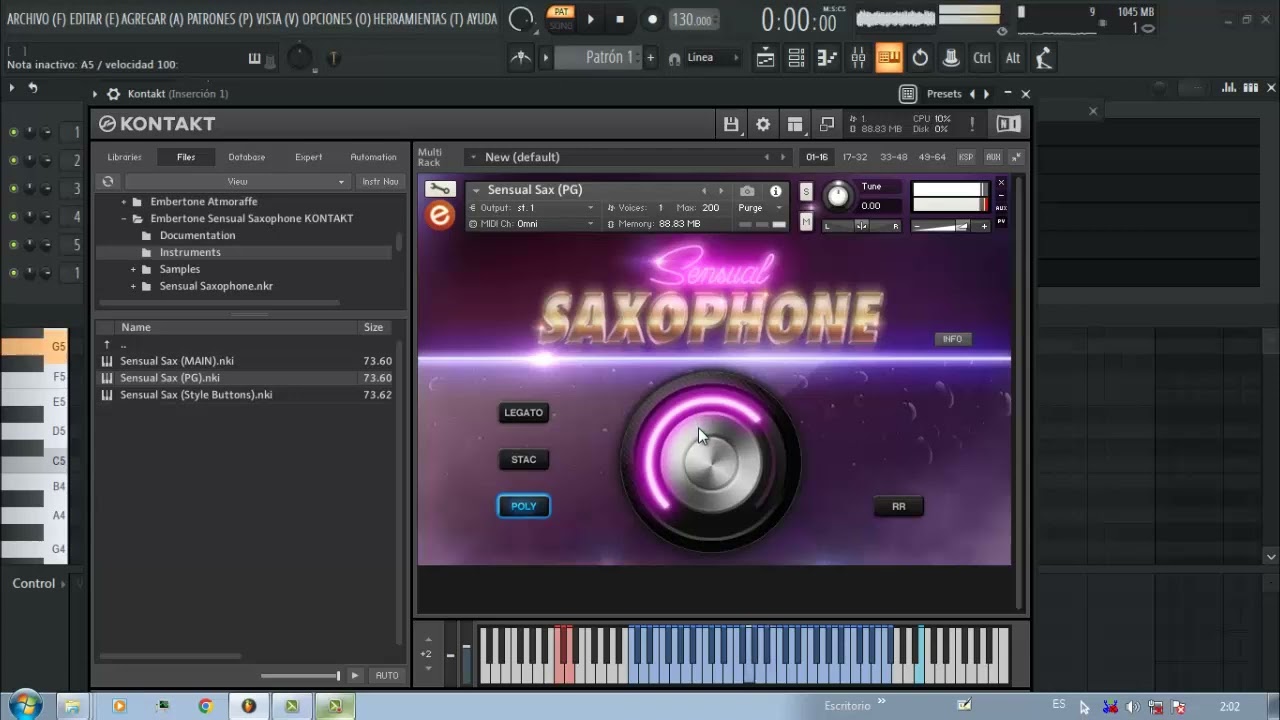Open the Linea snap dropdown
The image size is (1280, 720).
pyautogui.click(x=712, y=58)
